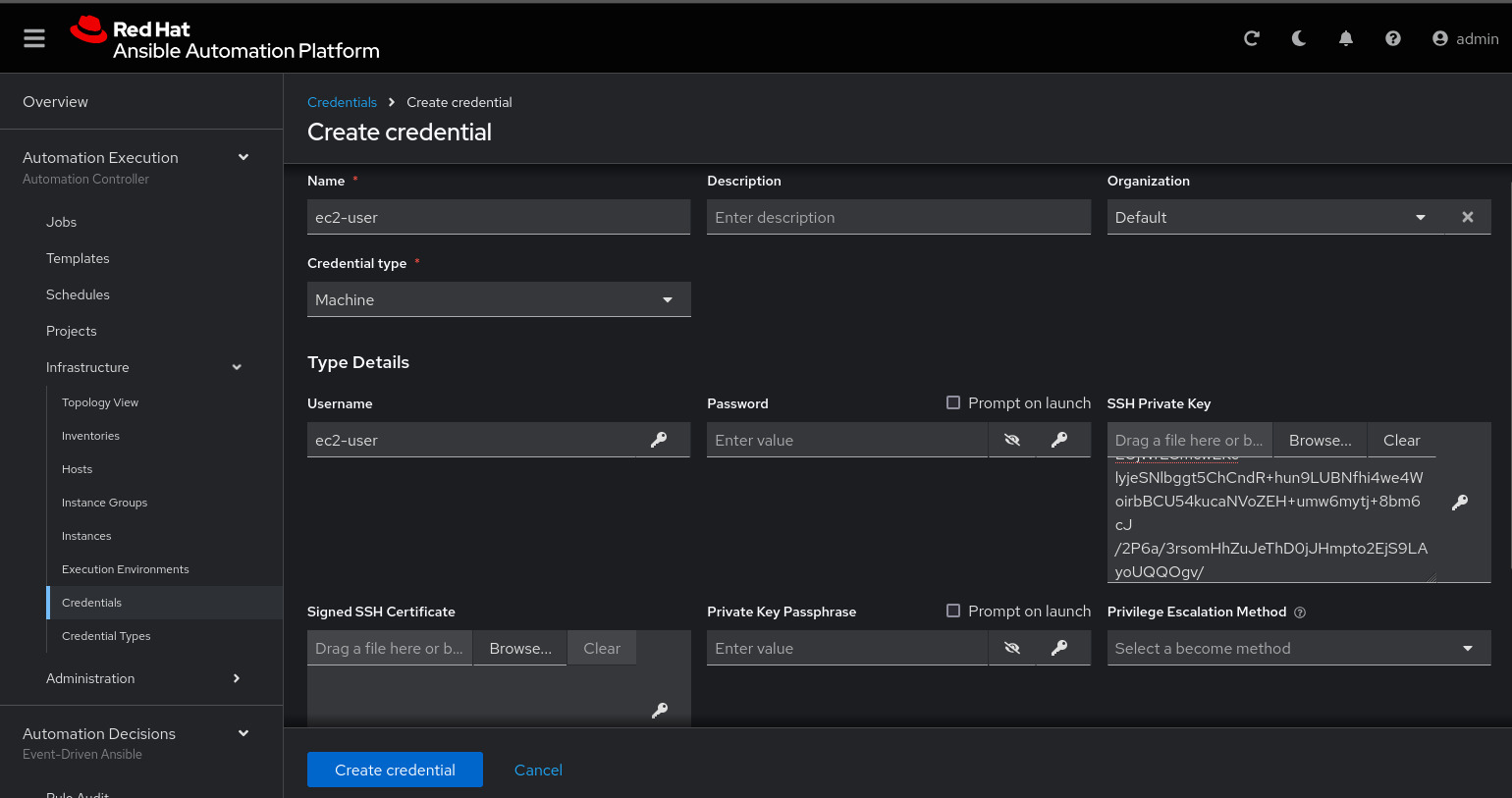The width and height of the screenshot is (1512, 798).
Task: Collapse the Infrastructure submenu
Action: click(x=237, y=367)
